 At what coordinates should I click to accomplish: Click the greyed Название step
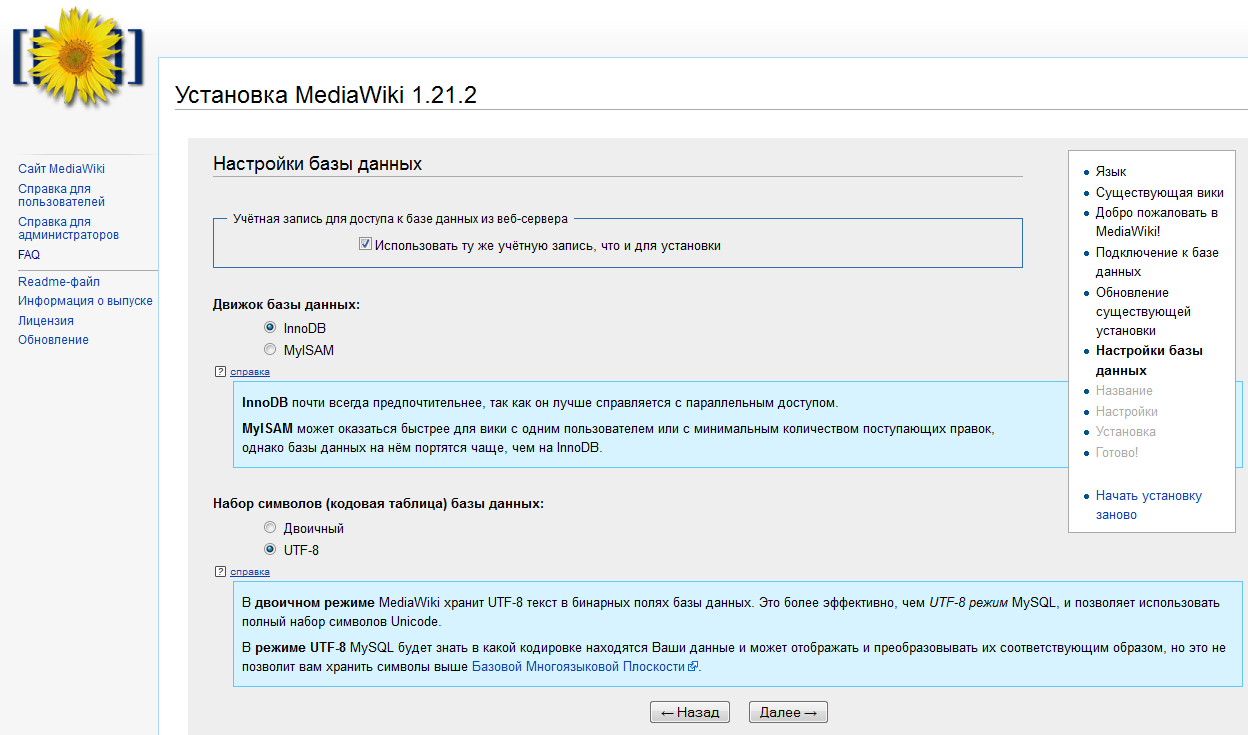point(1124,391)
